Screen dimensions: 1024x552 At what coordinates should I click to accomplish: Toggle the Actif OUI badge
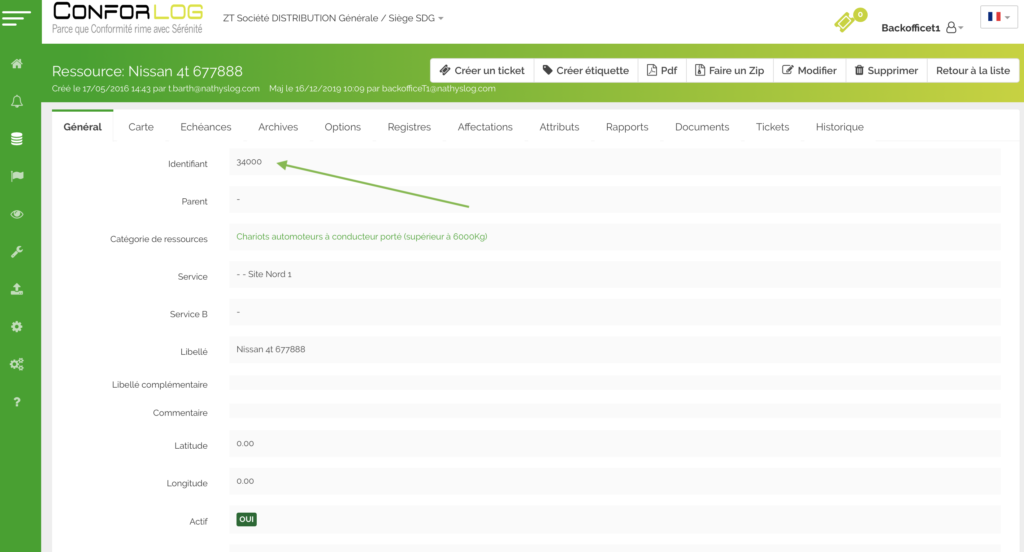pos(246,519)
